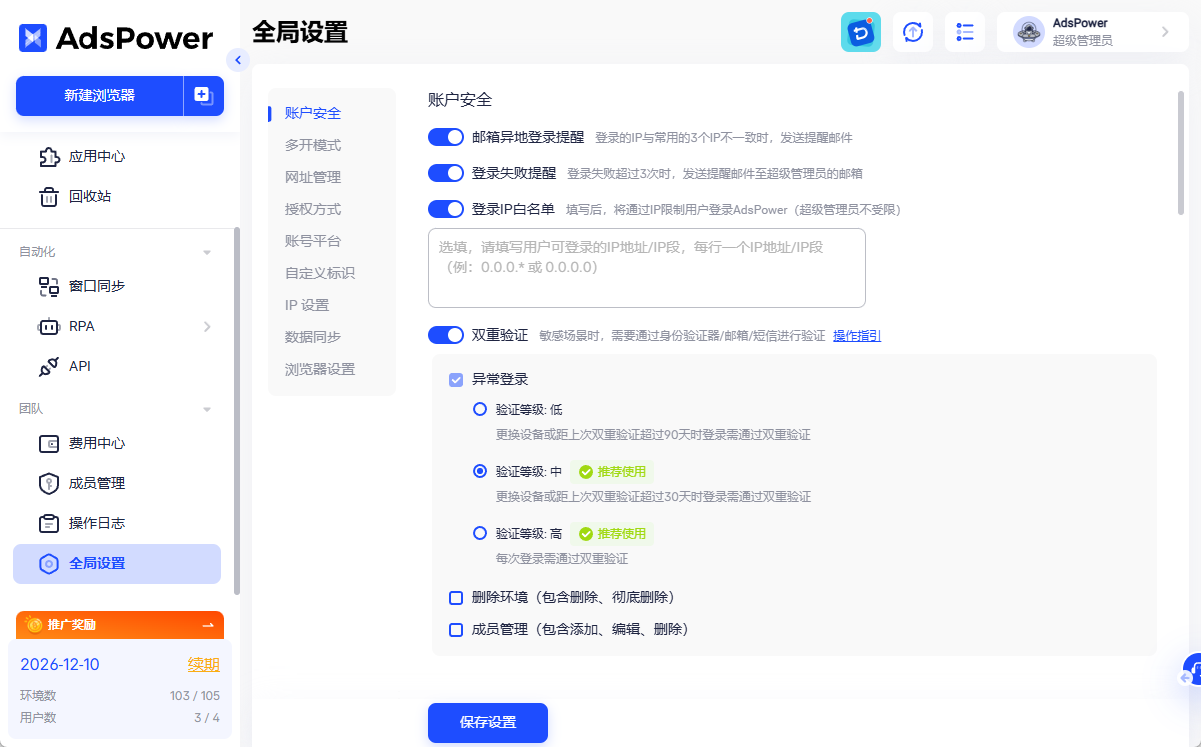This screenshot has height=747, width=1201.
Task: Click the 窗口同步 icon
Action: [49, 287]
